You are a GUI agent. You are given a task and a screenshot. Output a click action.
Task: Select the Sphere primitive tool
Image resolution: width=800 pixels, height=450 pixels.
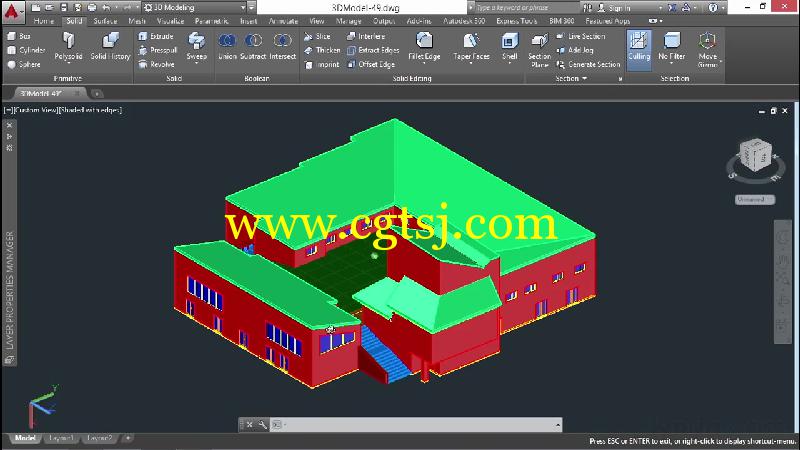(24, 64)
